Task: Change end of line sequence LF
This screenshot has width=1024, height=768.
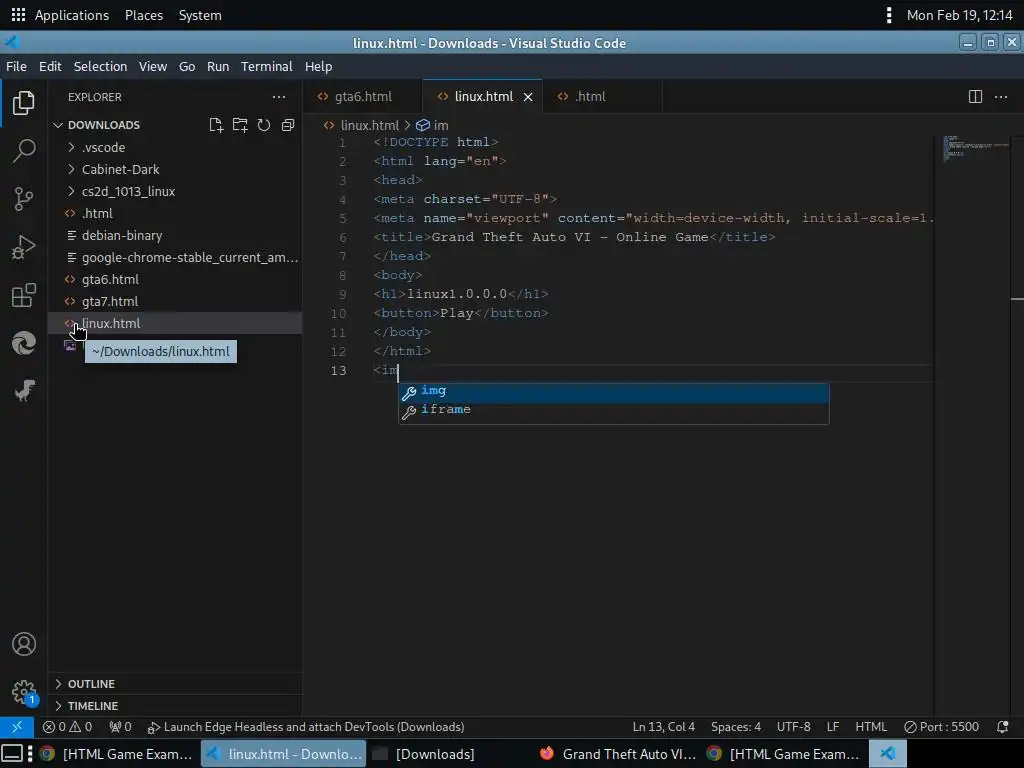Action: tap(833, 727)
